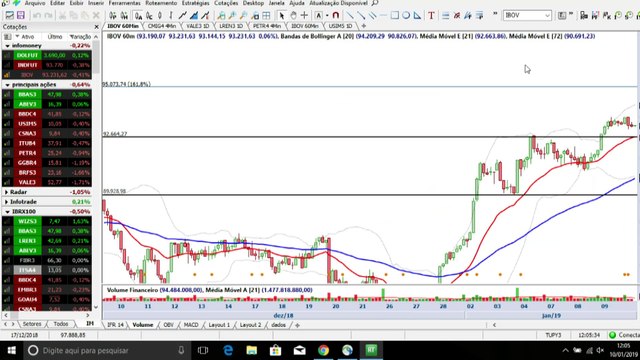Viewport: 640px width, 360px height.
Task: Click the Cotações list vertical scrollbar
Action: click(x=96, y=171)
